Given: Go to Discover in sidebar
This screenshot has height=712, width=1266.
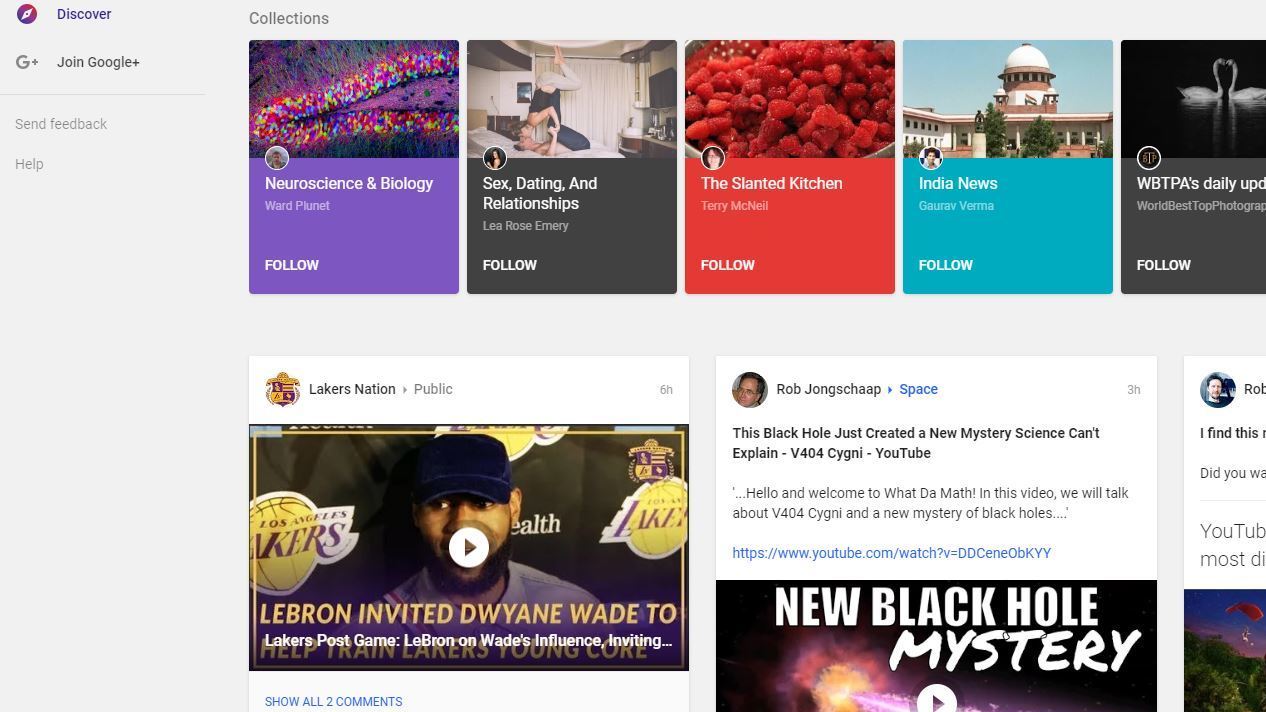Looking at the screenshot, I should (x=84, y=14).
